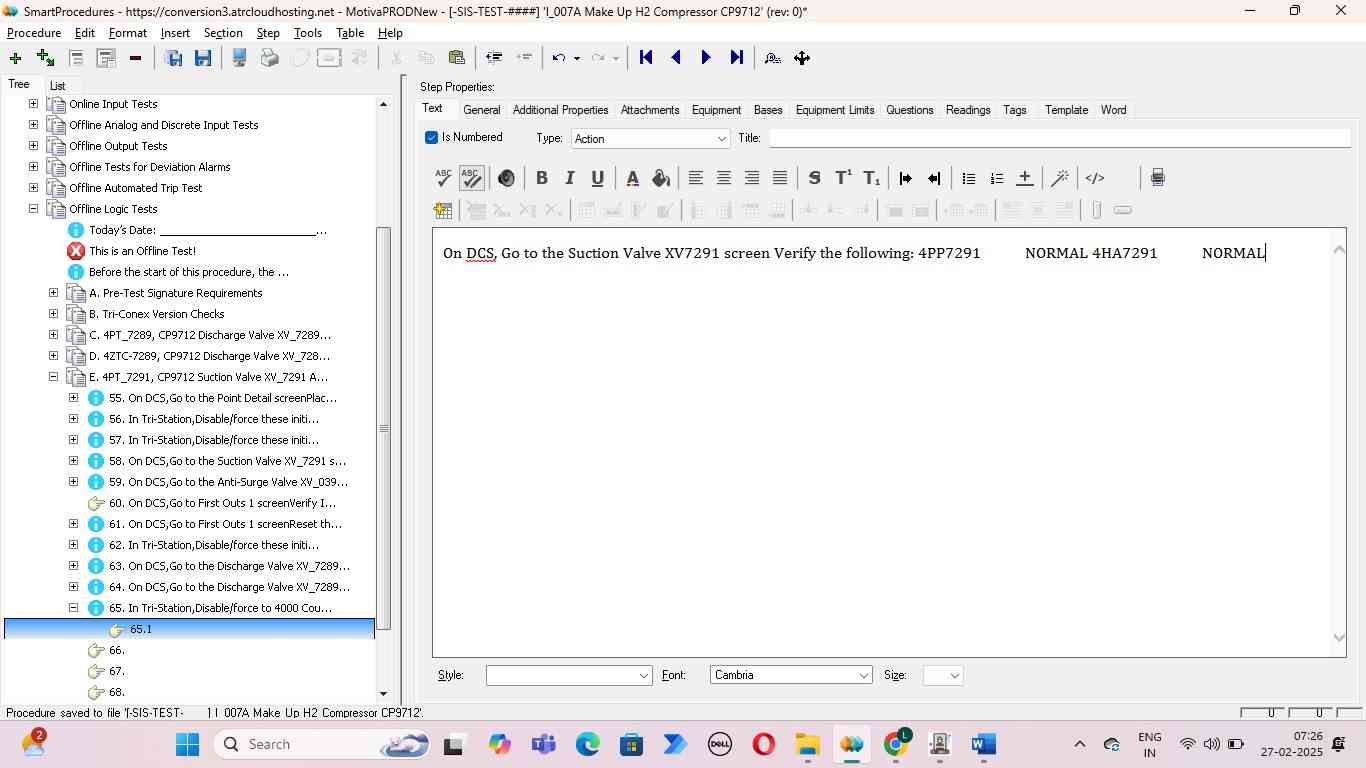Switch to the Attachments tab
Screen dimensions: 1366x768
click(x=650, y=110)
